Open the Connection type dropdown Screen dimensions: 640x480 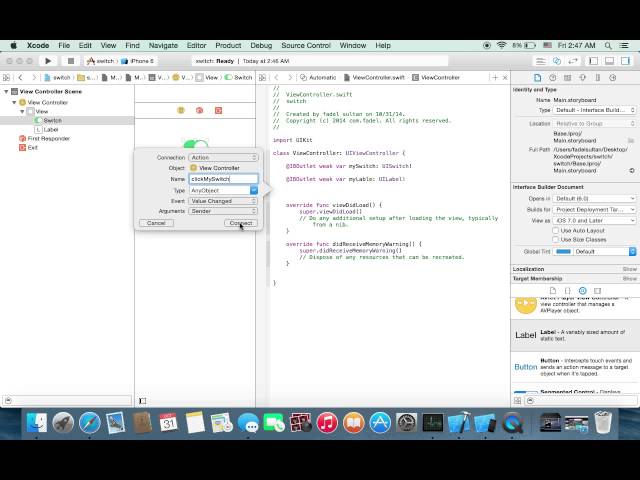[223, 158]
